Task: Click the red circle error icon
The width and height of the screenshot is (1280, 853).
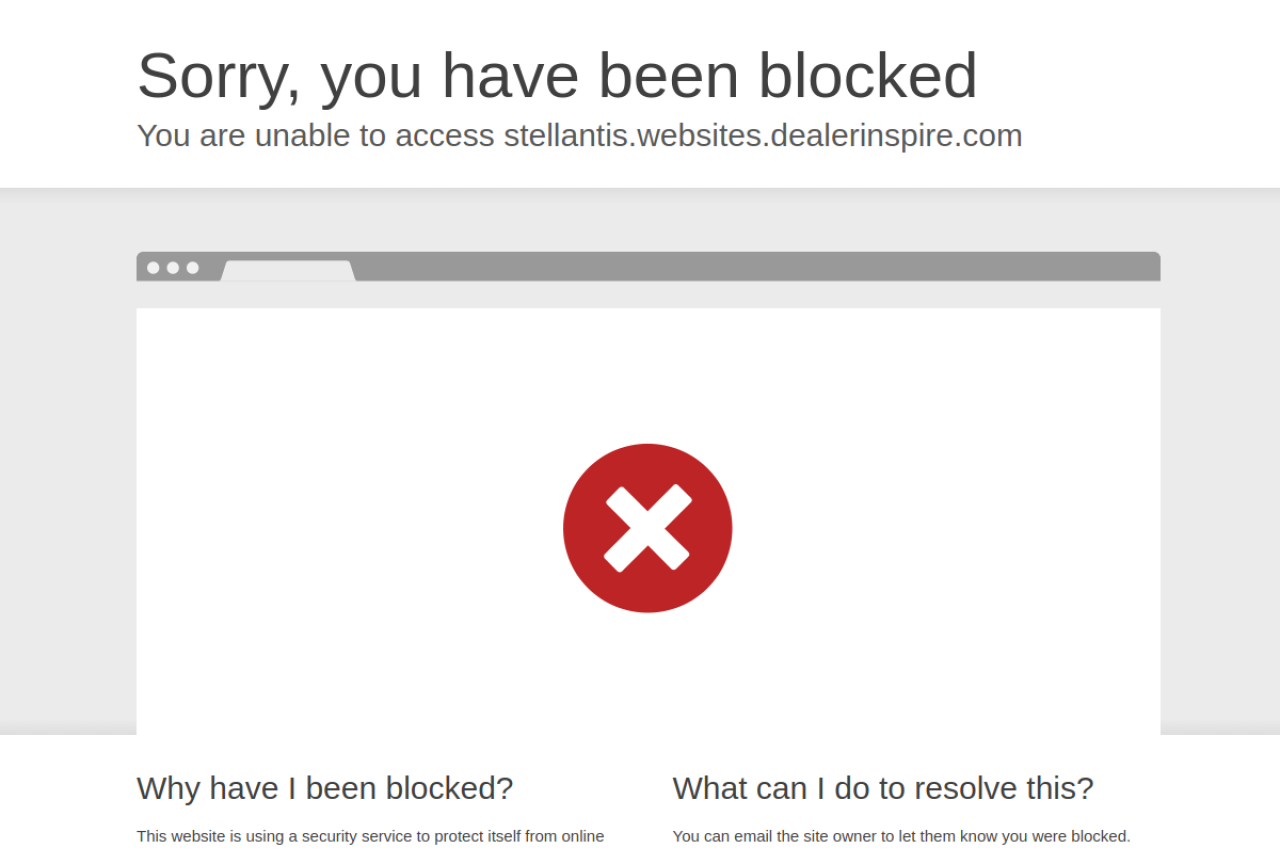Action: click(647, 528)
